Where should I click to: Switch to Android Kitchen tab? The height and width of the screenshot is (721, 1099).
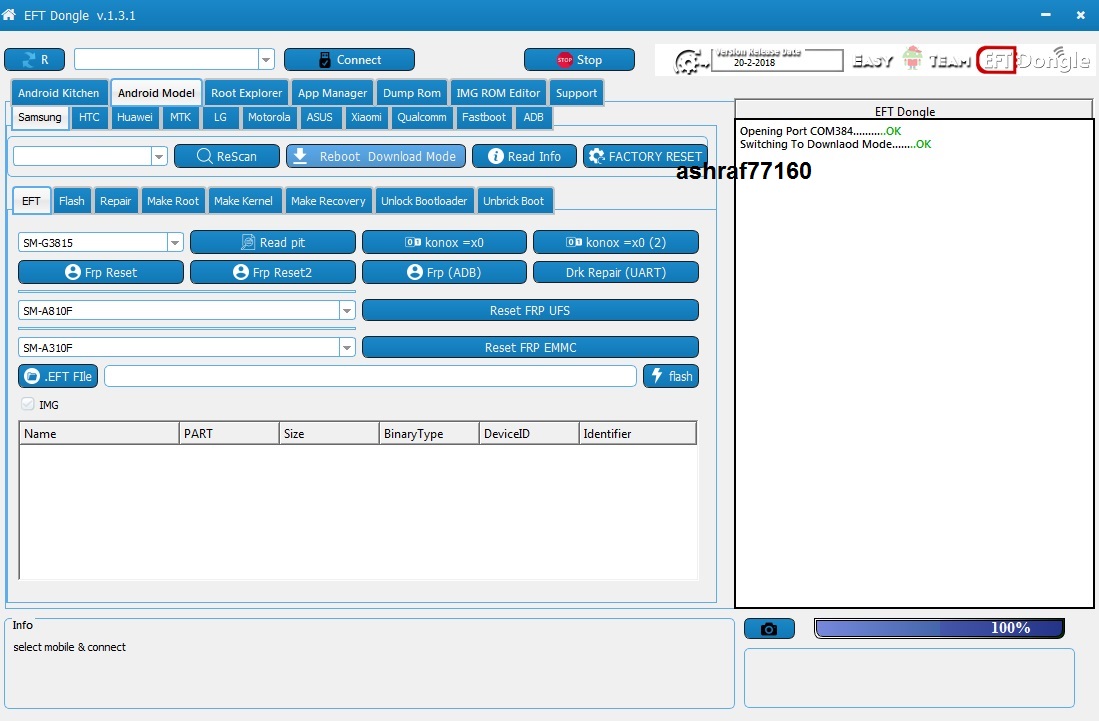click(x=59, y=92)
